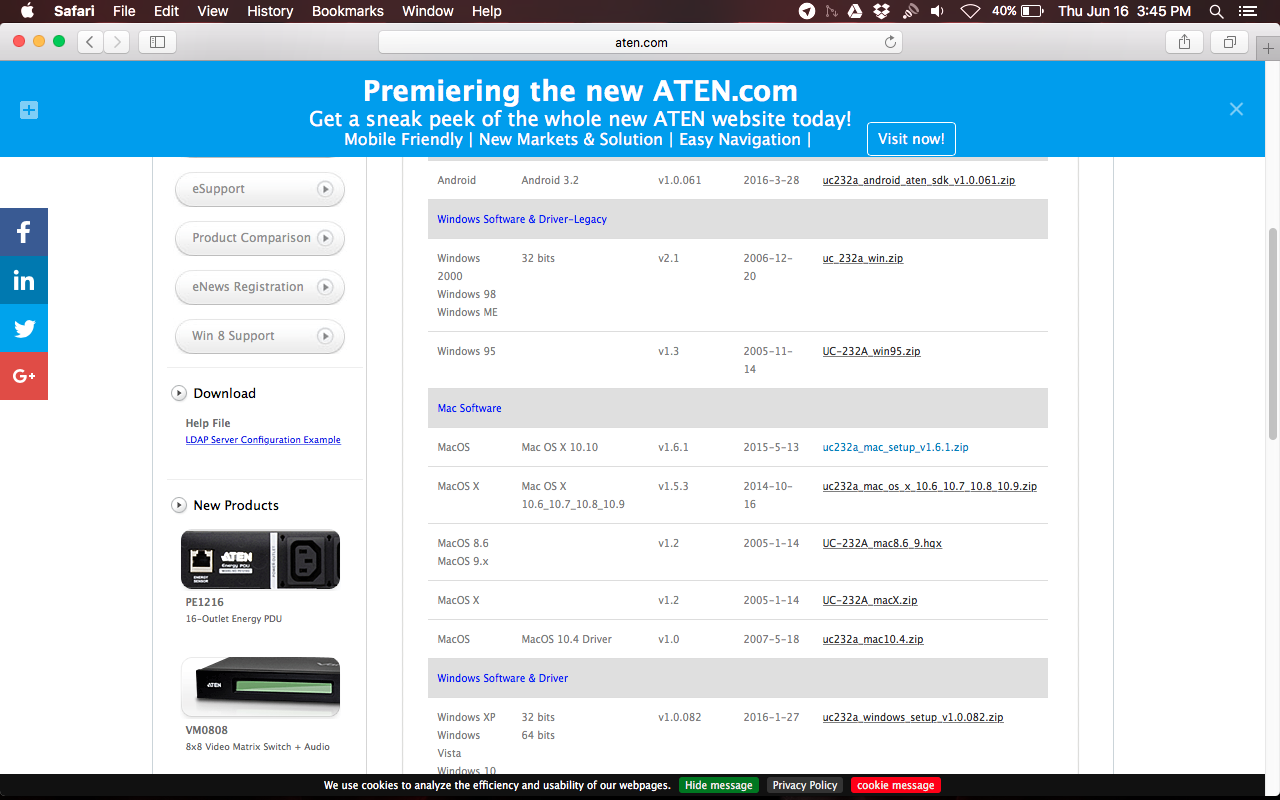This screenshot has height=800, width=1280.
Task: Click the Safari forward navigation arrow
Action: coord(117,42)
